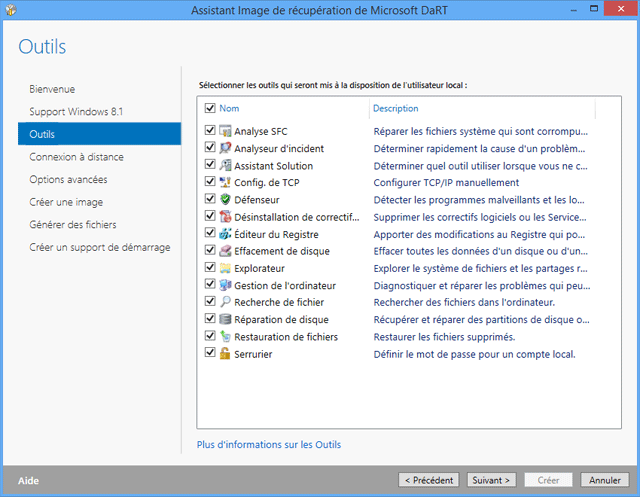Click the Effacement de disque icon

pos(225,251)
